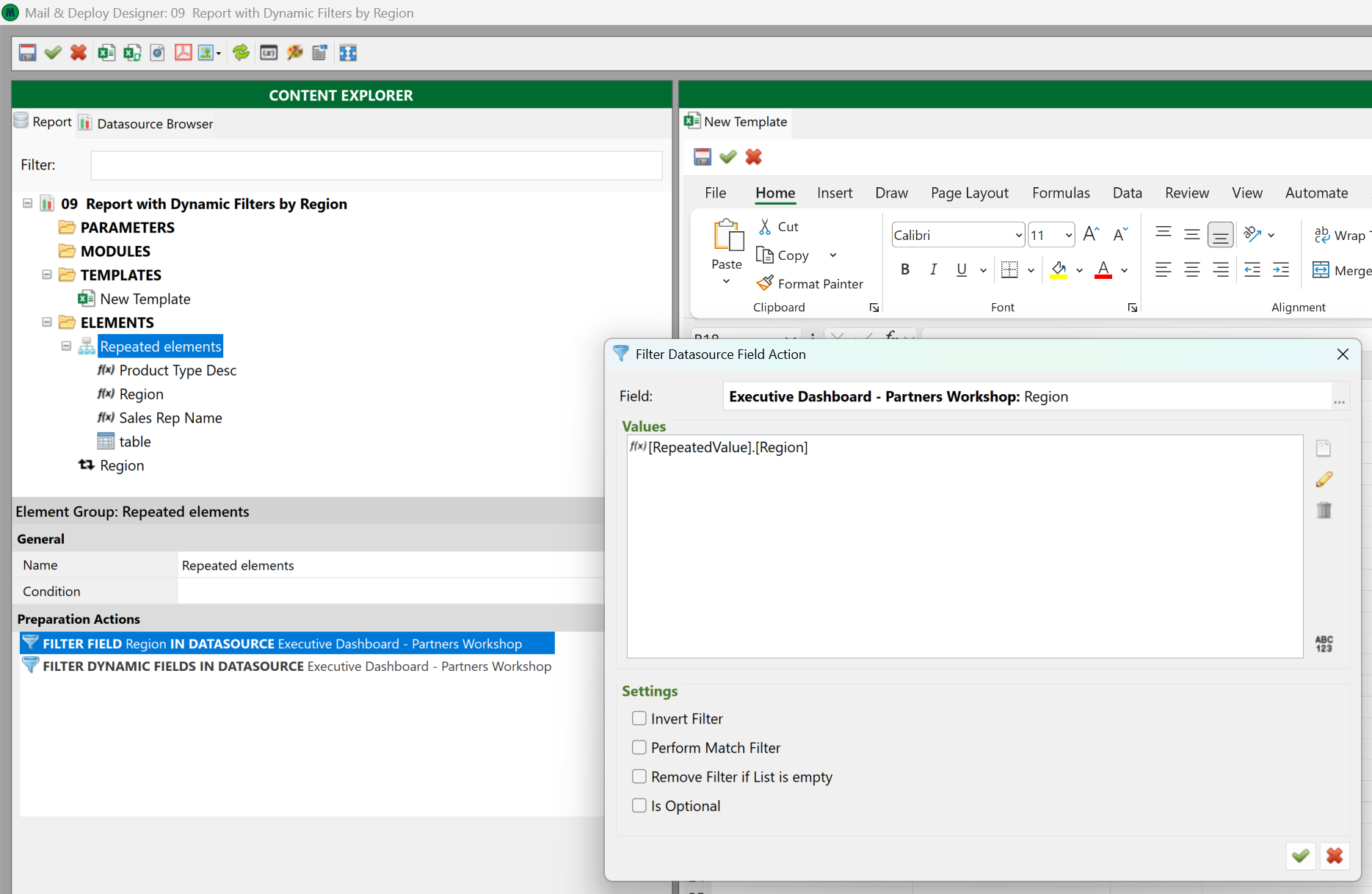1372x894 pixels.
Task: Collapse the Repeated elements tree node
Action: click(x=66, y=346)
